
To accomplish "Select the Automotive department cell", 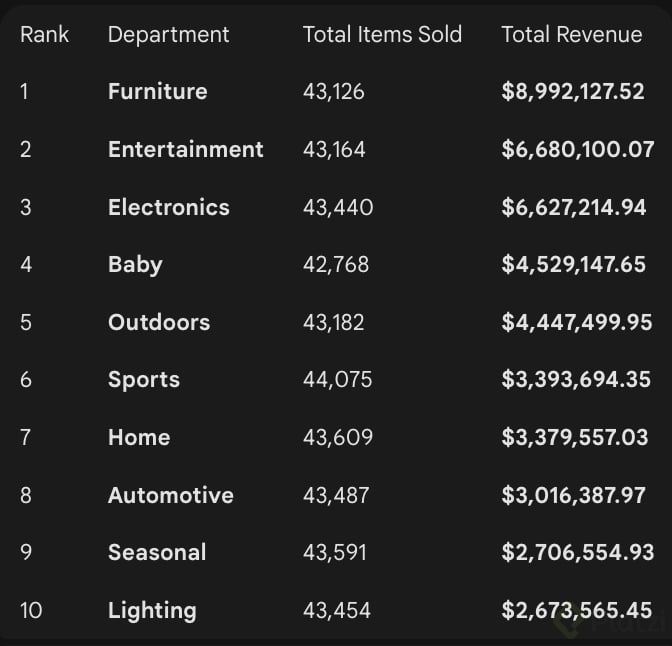I will 170,496.
